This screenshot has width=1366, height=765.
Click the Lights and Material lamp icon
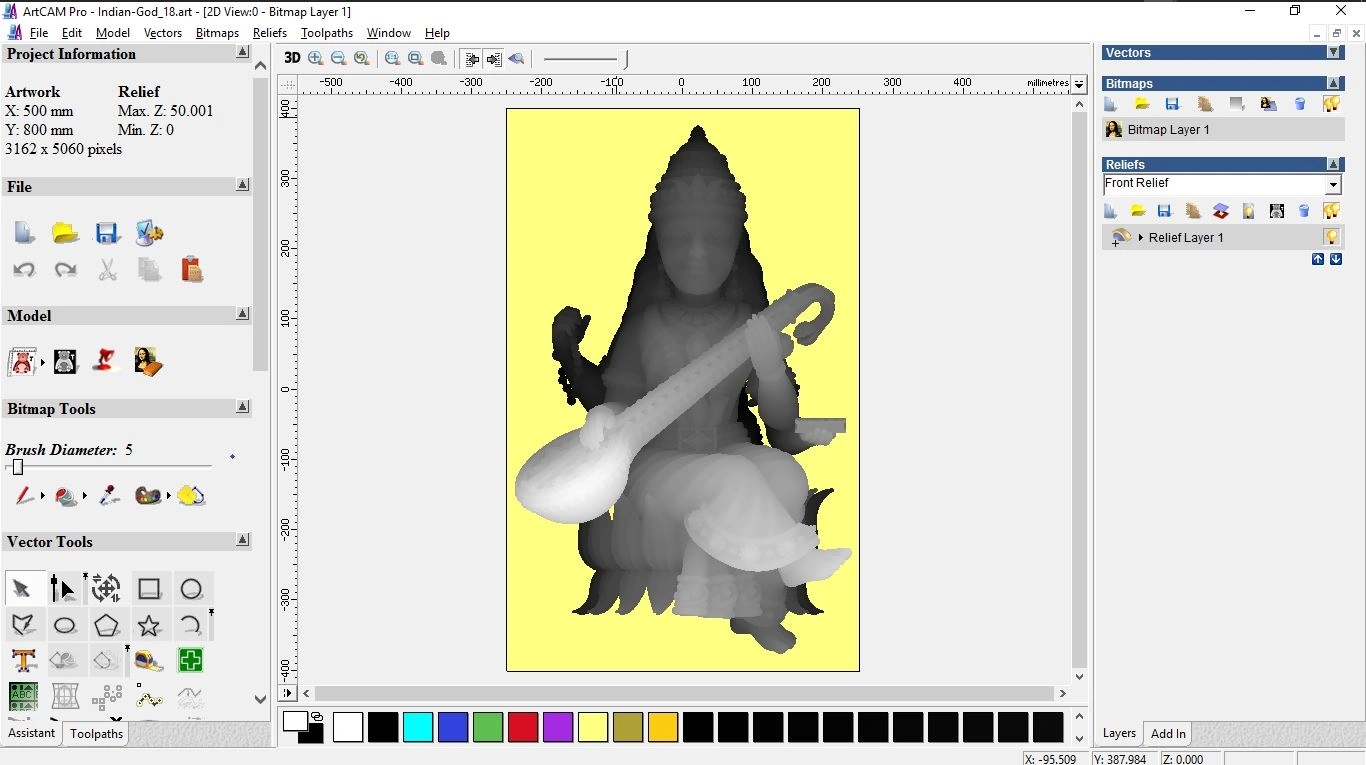coord(107,361)
